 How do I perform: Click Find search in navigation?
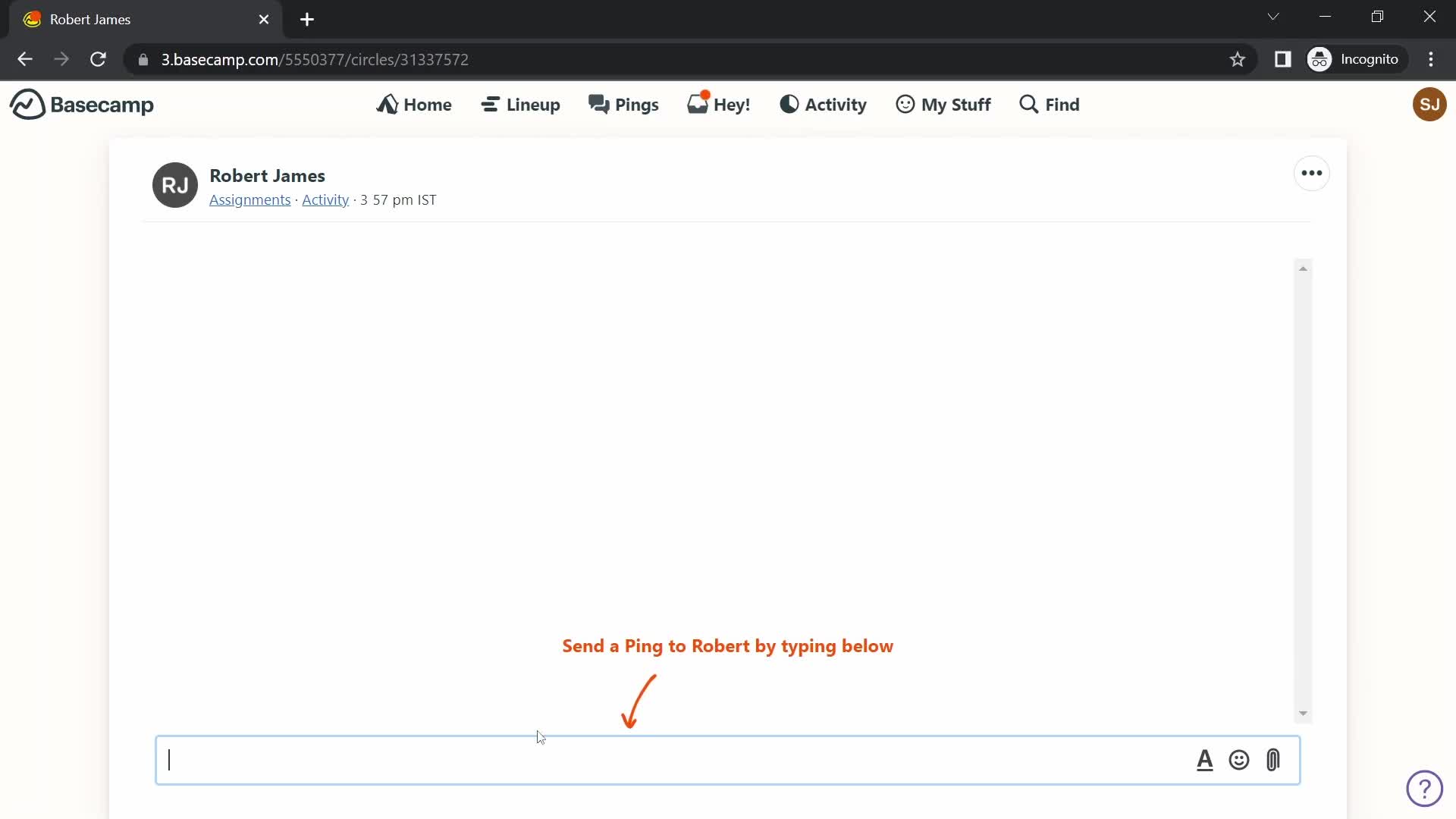(x=1050, y=105)
